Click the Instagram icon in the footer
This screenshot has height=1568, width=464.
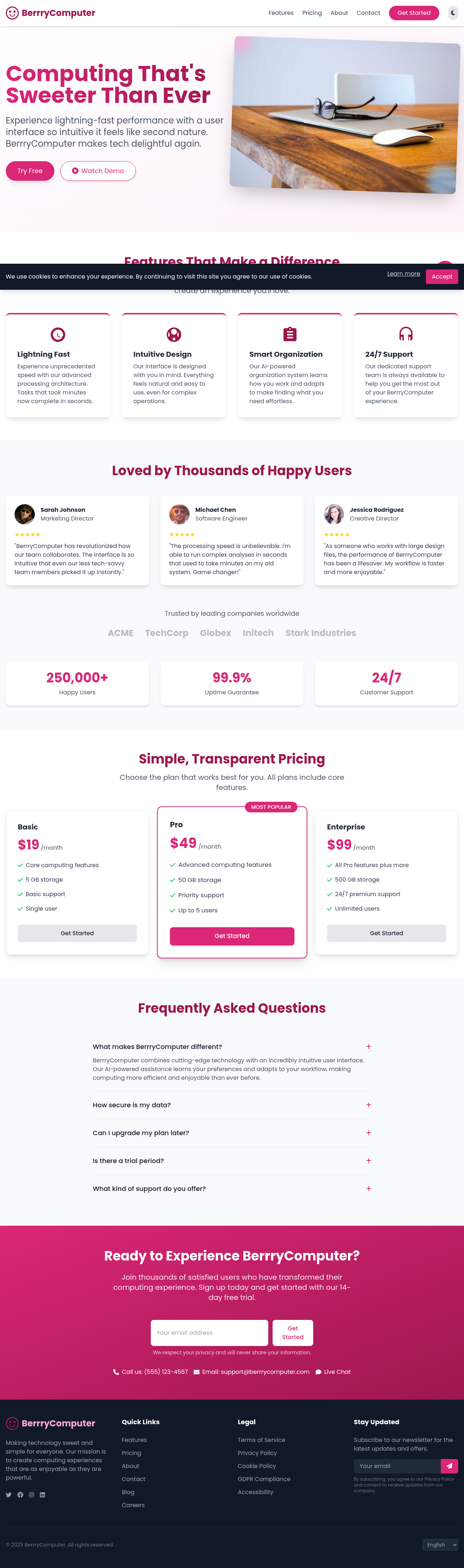pos(31,1494)
